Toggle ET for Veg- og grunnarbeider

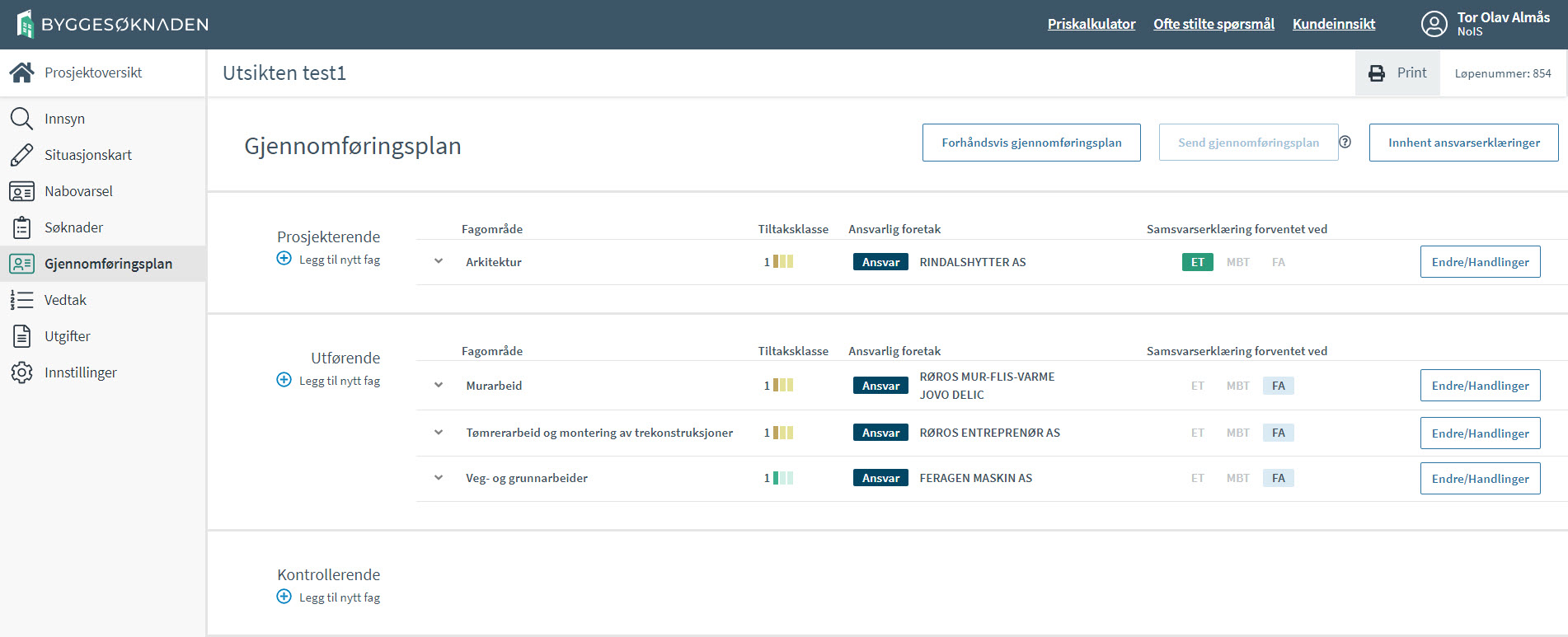click(x=1197, y=478)
